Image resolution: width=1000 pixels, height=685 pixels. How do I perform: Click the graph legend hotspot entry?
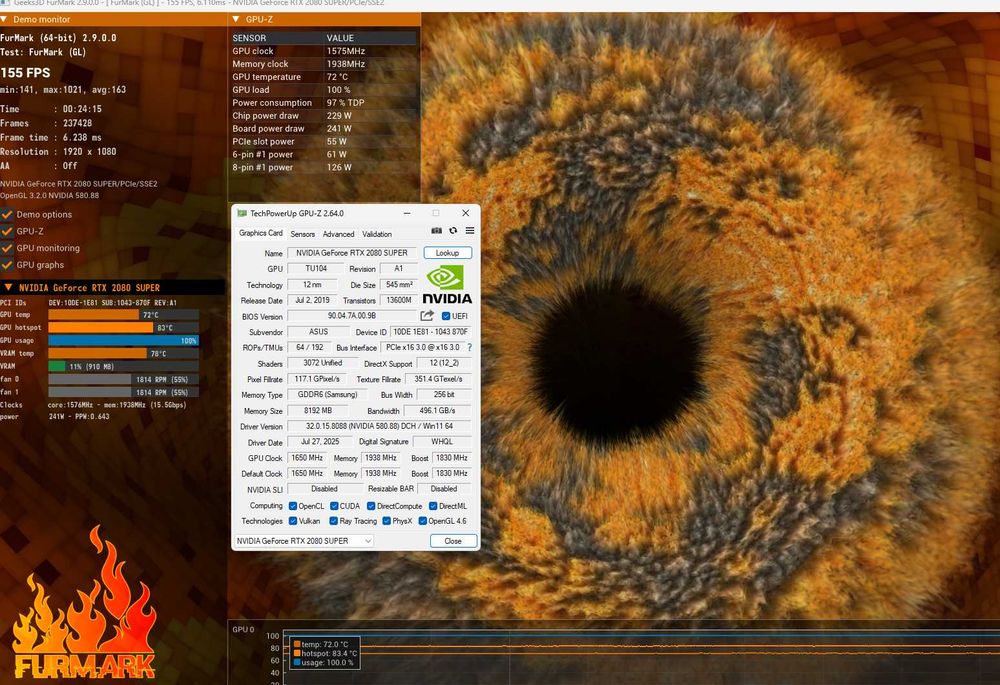coord(325,653)
